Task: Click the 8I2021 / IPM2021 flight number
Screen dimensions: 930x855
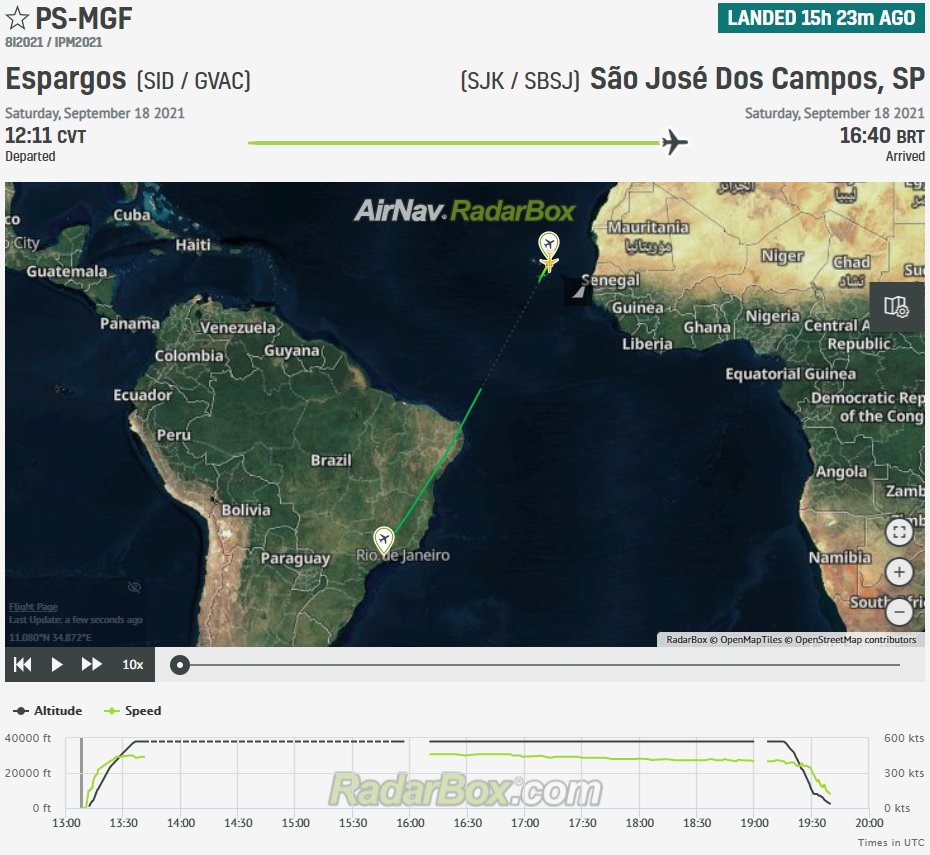Action: pyautogui.click(x=53, y=43)
